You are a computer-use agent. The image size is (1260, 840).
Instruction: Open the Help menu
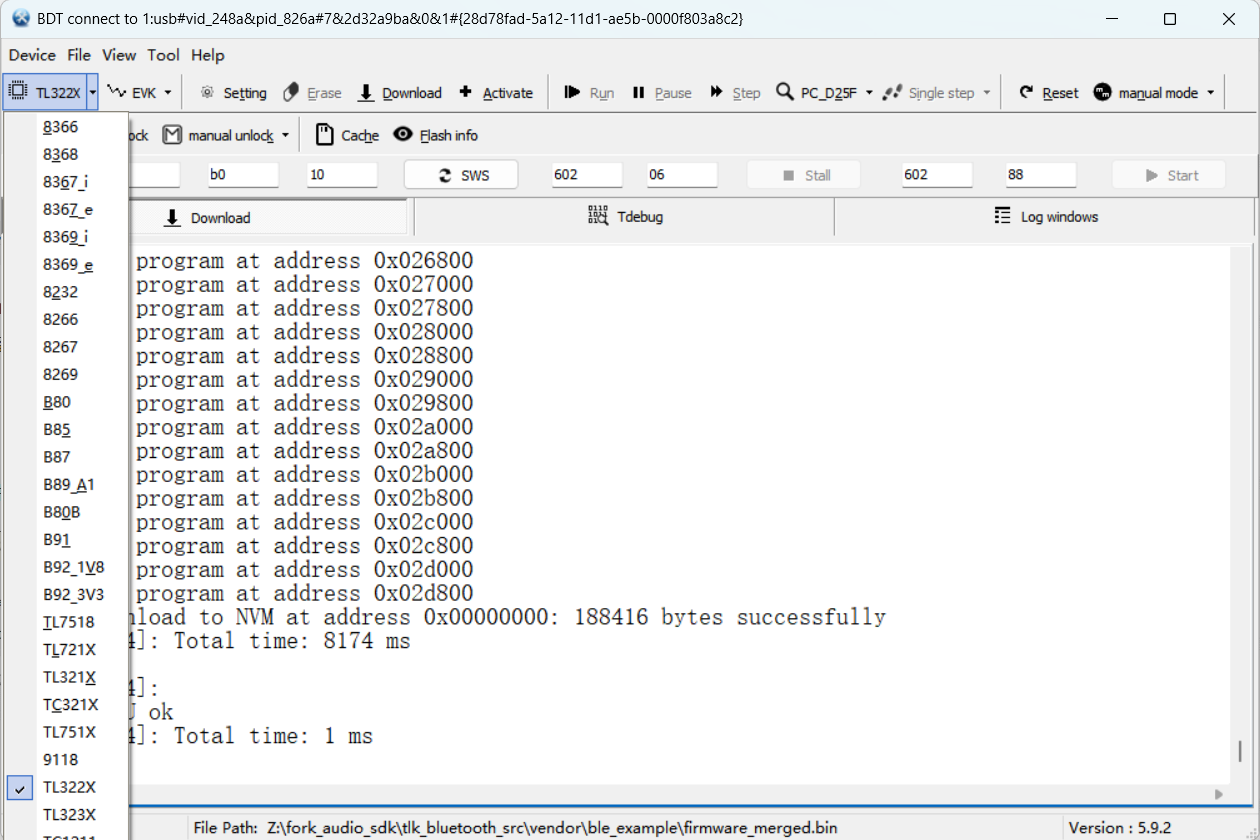[208, 55]
